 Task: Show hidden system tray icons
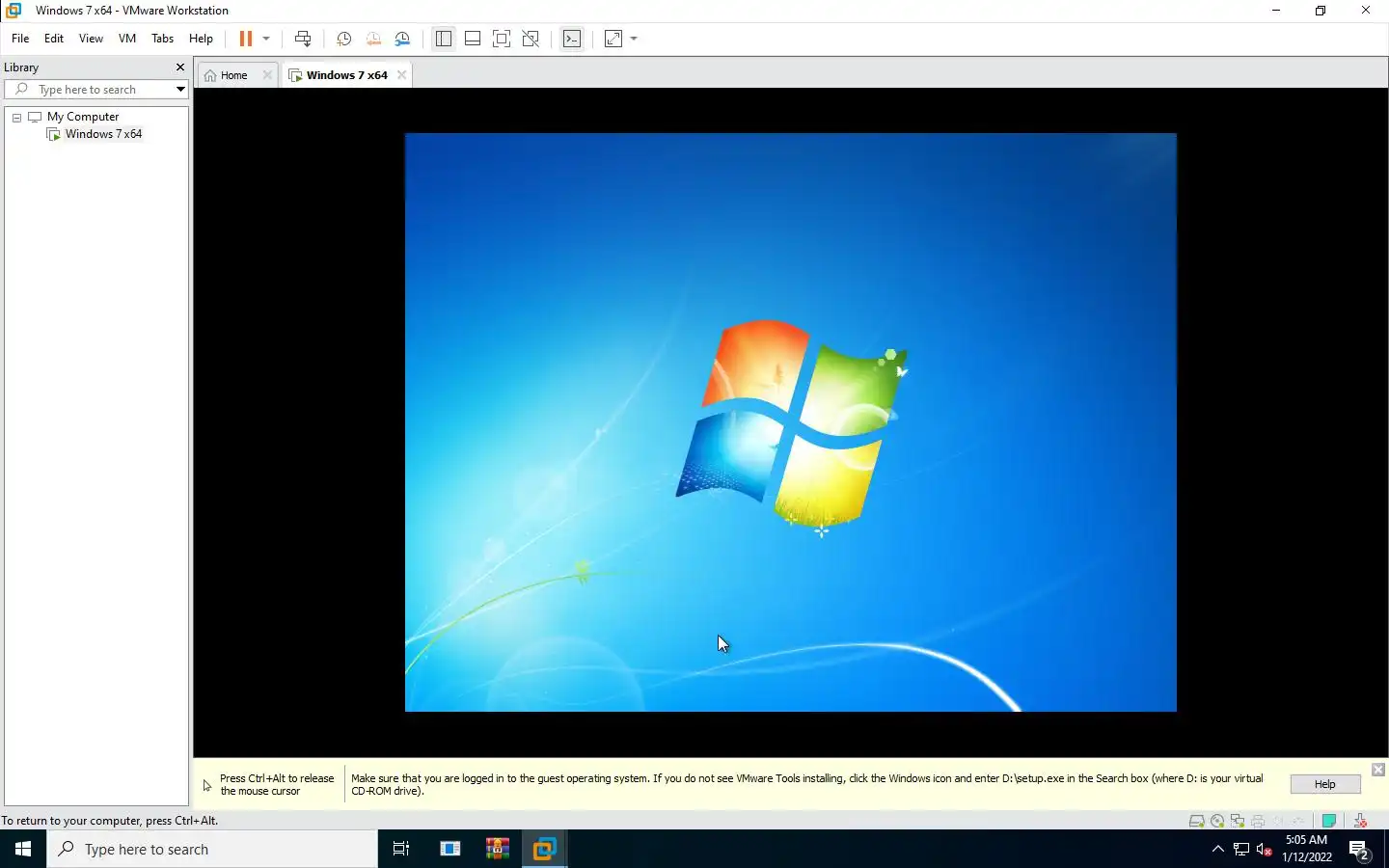(1217, 850)
